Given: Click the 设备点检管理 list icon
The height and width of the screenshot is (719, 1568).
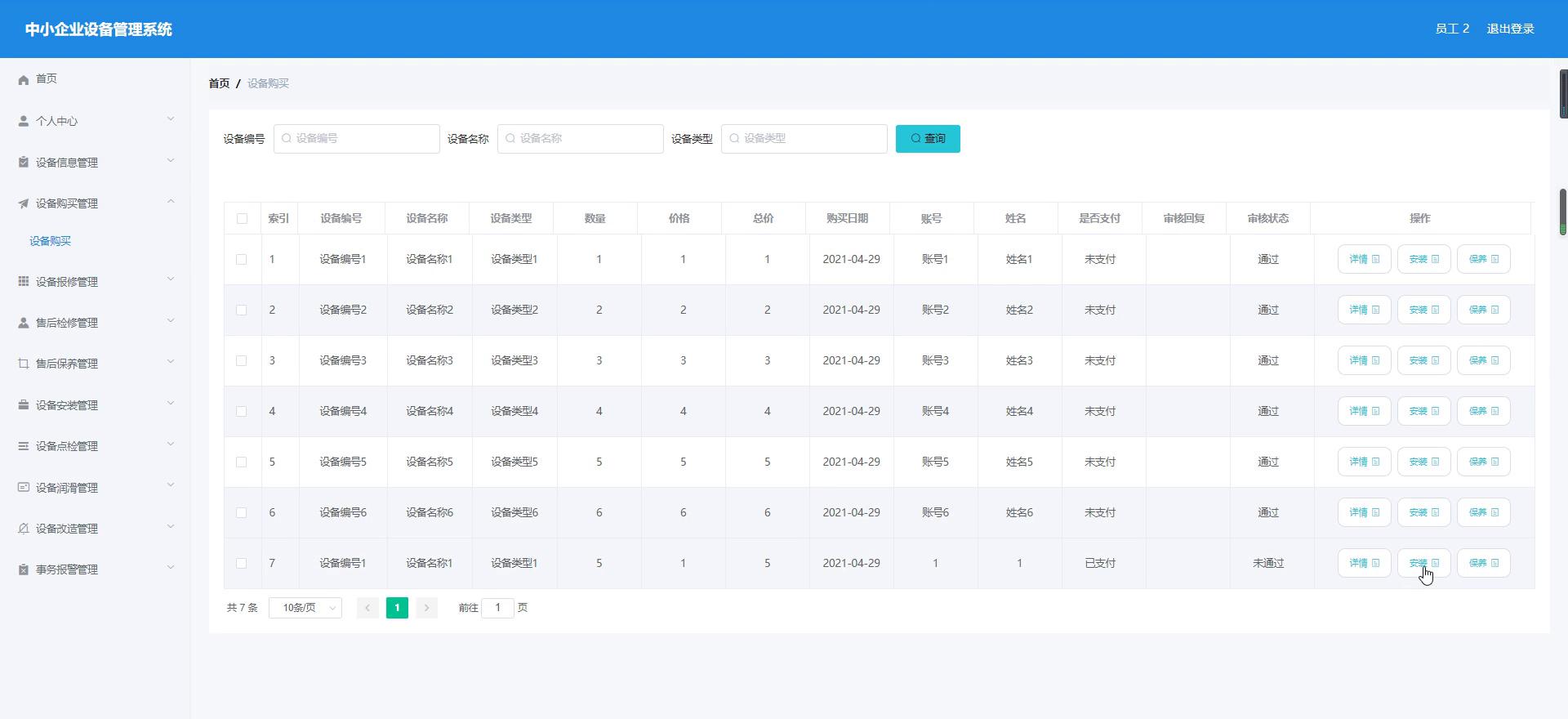Looking at the screenshot, I should click(x=24, y=446).
